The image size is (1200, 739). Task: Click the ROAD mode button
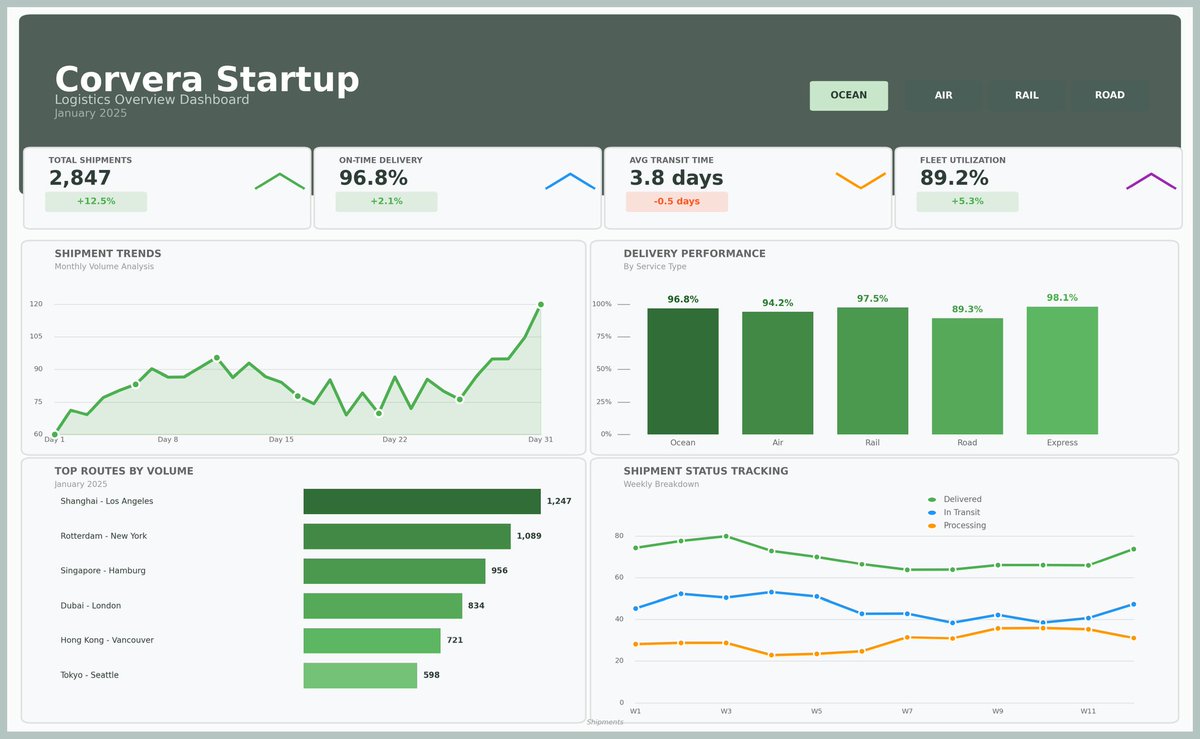[1110, 95]
